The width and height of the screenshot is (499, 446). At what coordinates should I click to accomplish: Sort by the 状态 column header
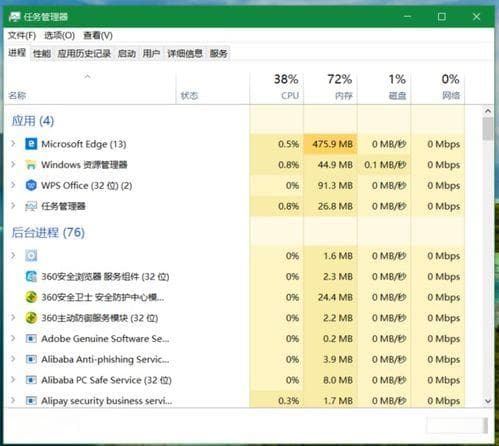213,88
